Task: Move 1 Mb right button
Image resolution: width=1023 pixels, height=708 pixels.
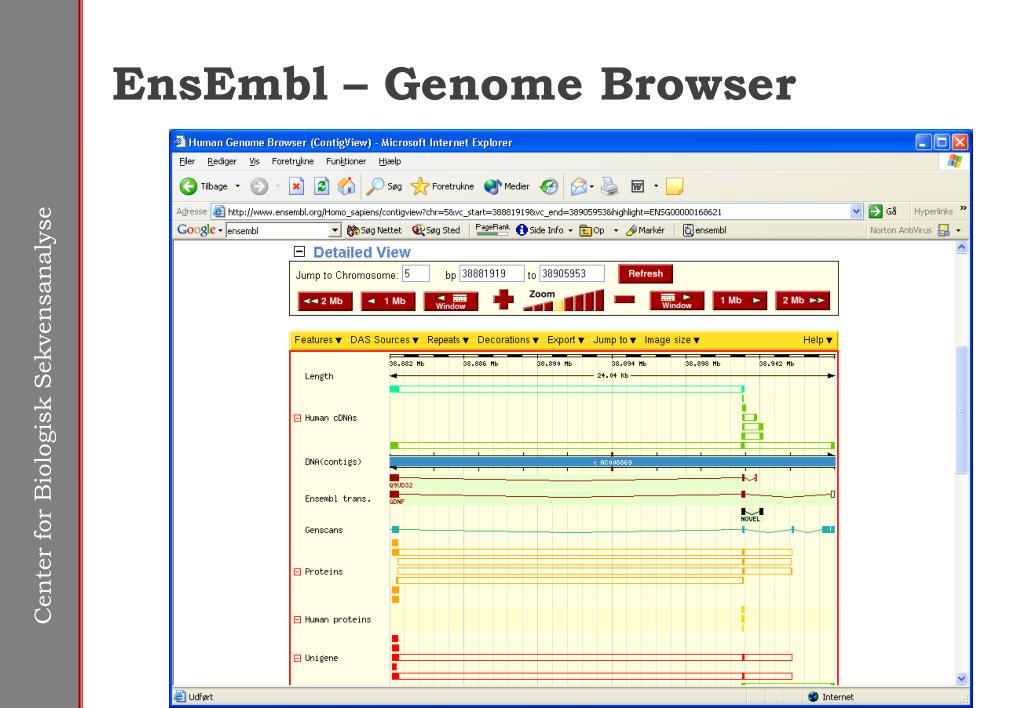Action: click(739, 301)
